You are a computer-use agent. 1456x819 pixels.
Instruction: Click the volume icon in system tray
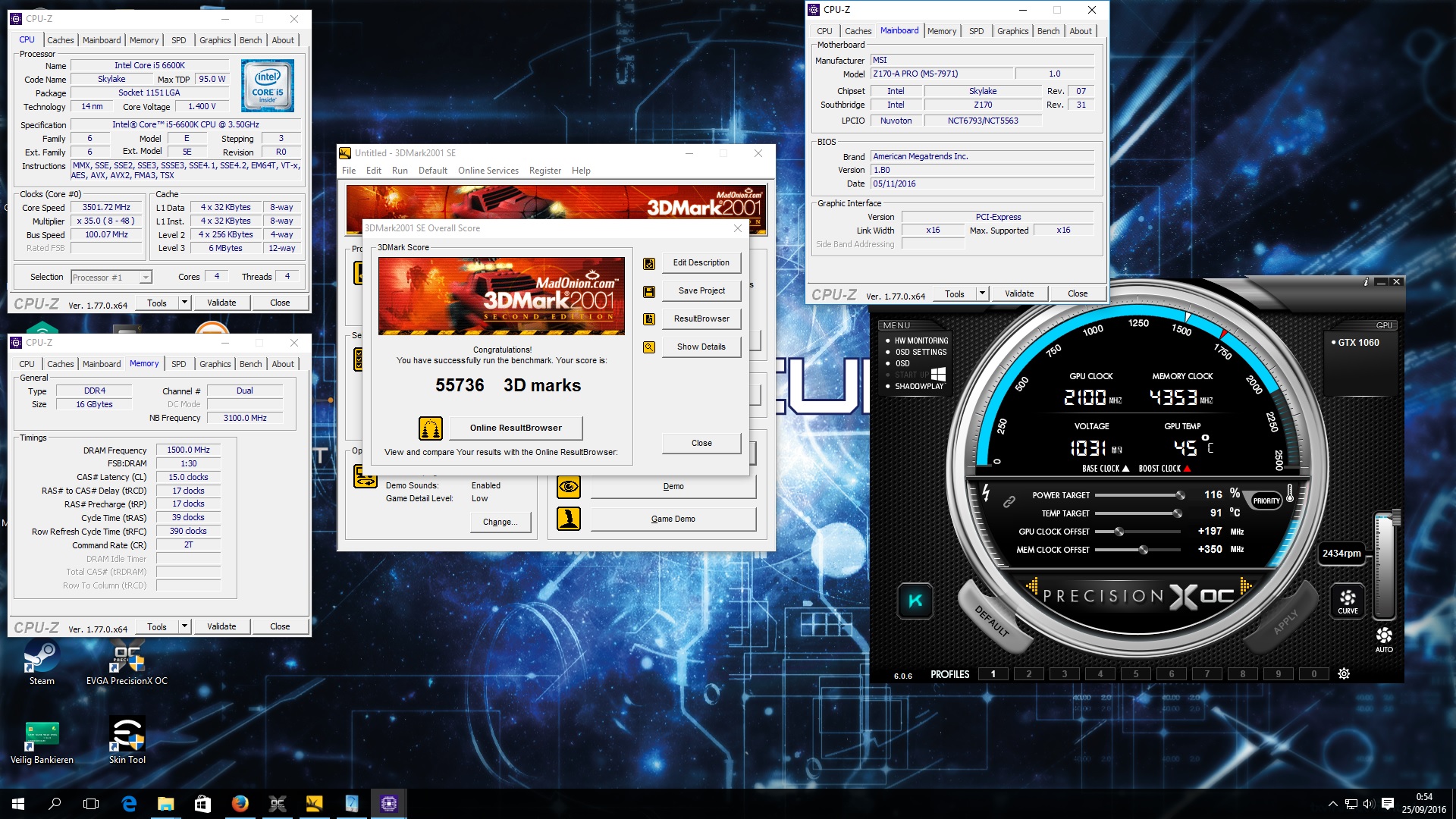coord(1369,804)
